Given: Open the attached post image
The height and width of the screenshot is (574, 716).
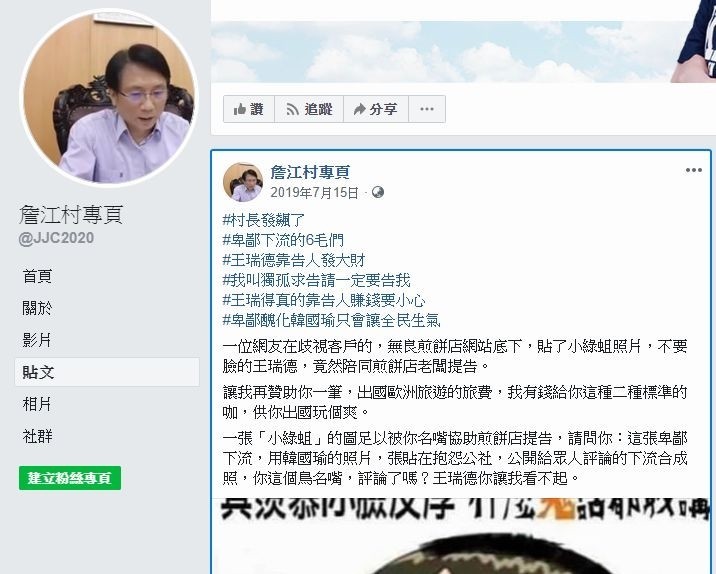Looking at the screenshot, I should pos(461,536).
